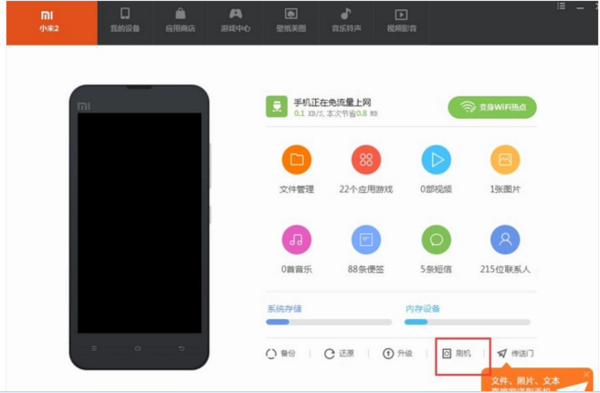Click the green WiFi热点 hotspot button
The width and height of the screenshot is (600, 393).
tap(492, 107)
